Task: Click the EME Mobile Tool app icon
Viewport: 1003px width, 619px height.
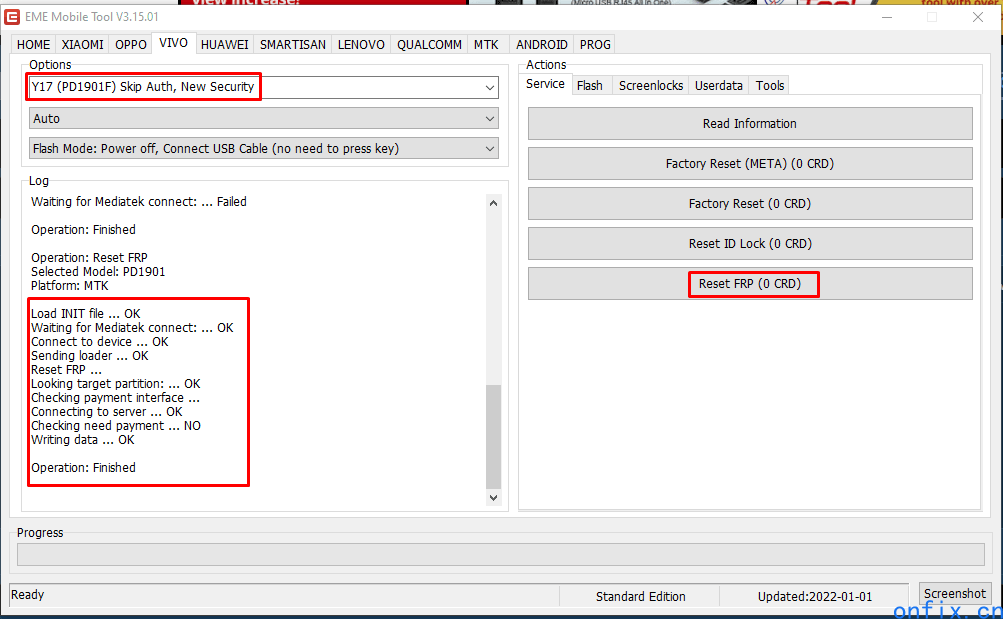Action: (13, 17)
